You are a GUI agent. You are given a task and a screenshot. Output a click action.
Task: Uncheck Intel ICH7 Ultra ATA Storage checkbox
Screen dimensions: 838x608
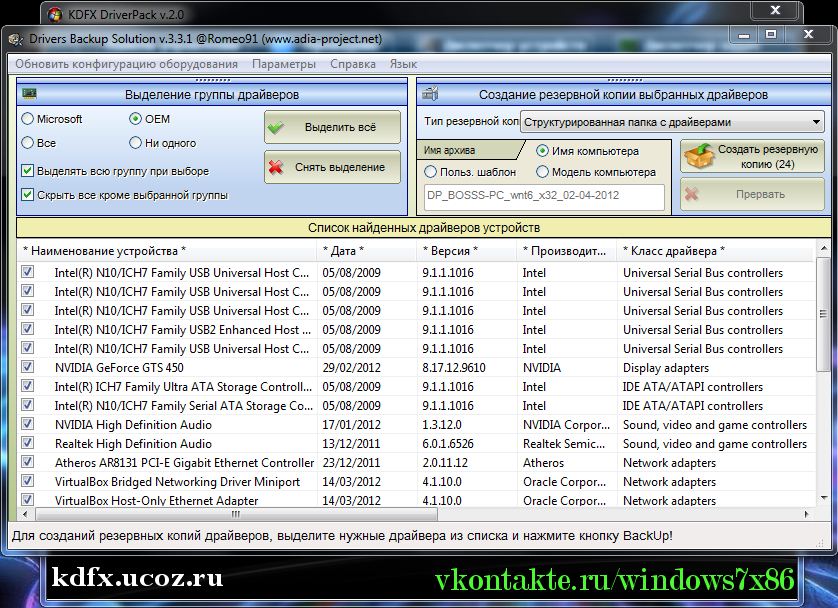tap(27, 386)
